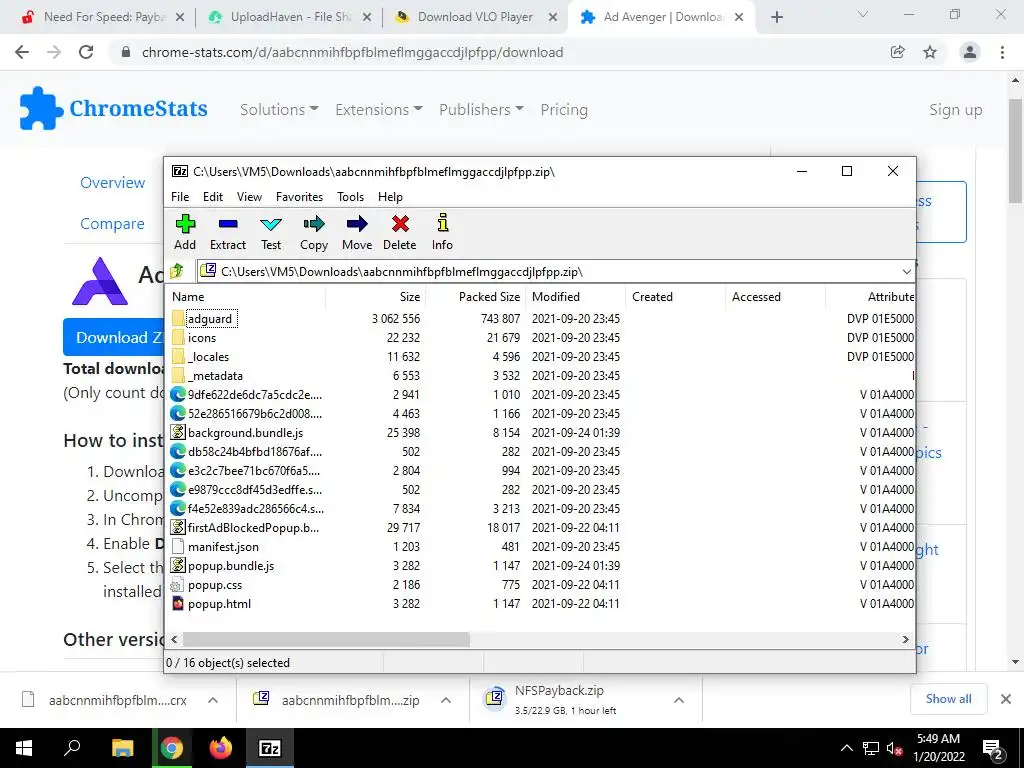This screenshot has height=768, width=1024.
Task: Expand the 7-Zip path dropdown
Action: tap(906, 271)
